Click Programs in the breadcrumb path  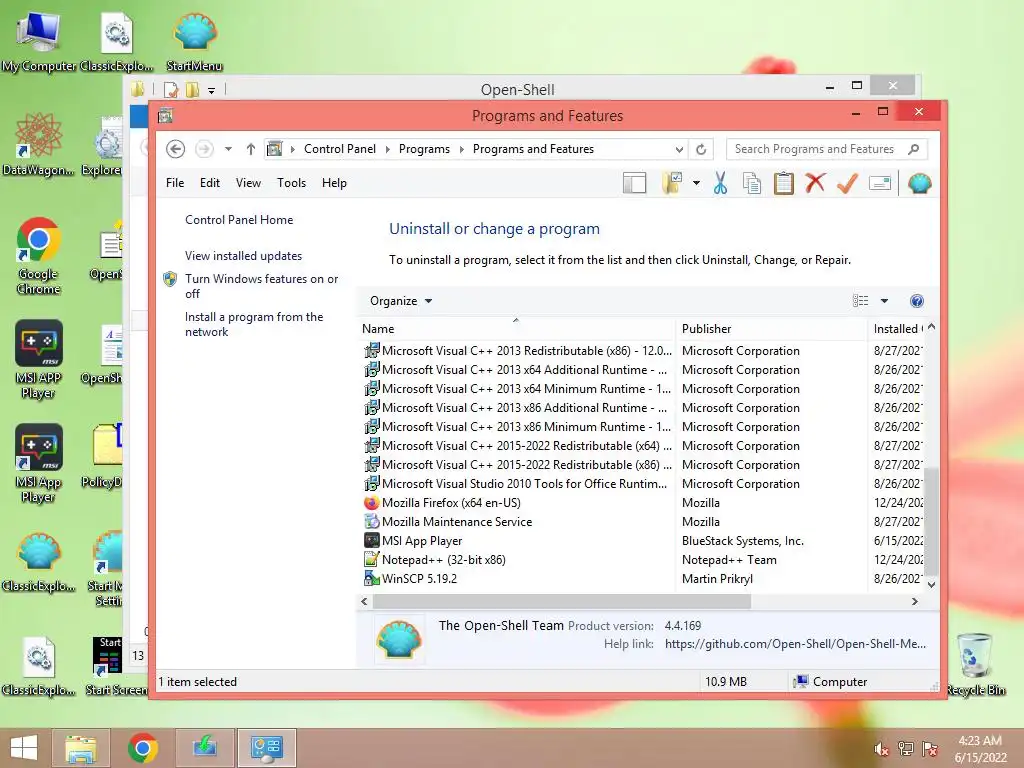[424, 149]
